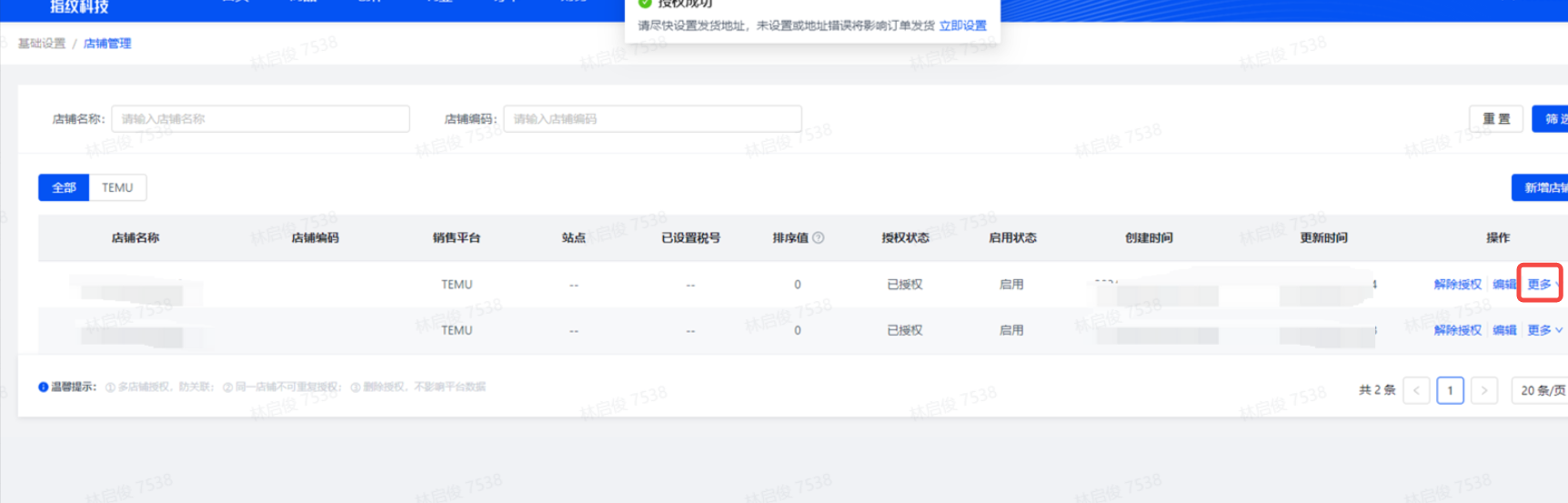This screenshot has height=503, width=1568.
Task: Click the 启用状态 column header
Action: [x=1012, y=237]
